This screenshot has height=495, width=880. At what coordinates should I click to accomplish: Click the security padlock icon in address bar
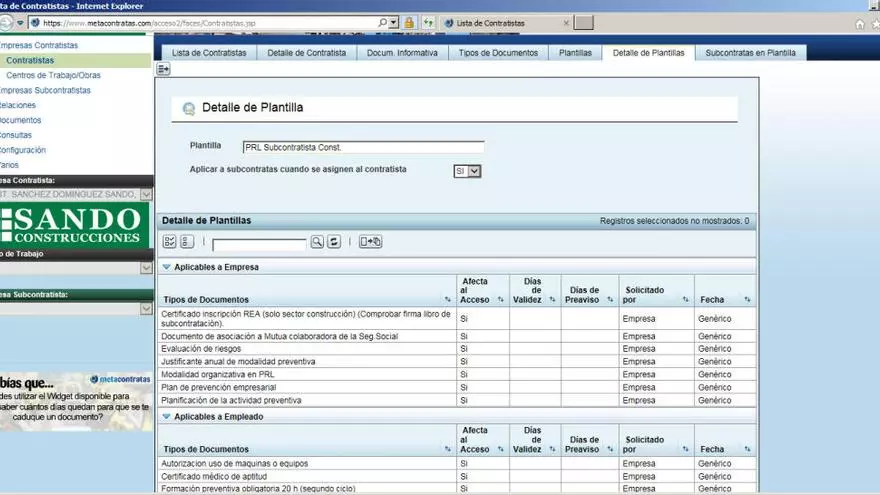pyautogui.click(x=409, y=22)
